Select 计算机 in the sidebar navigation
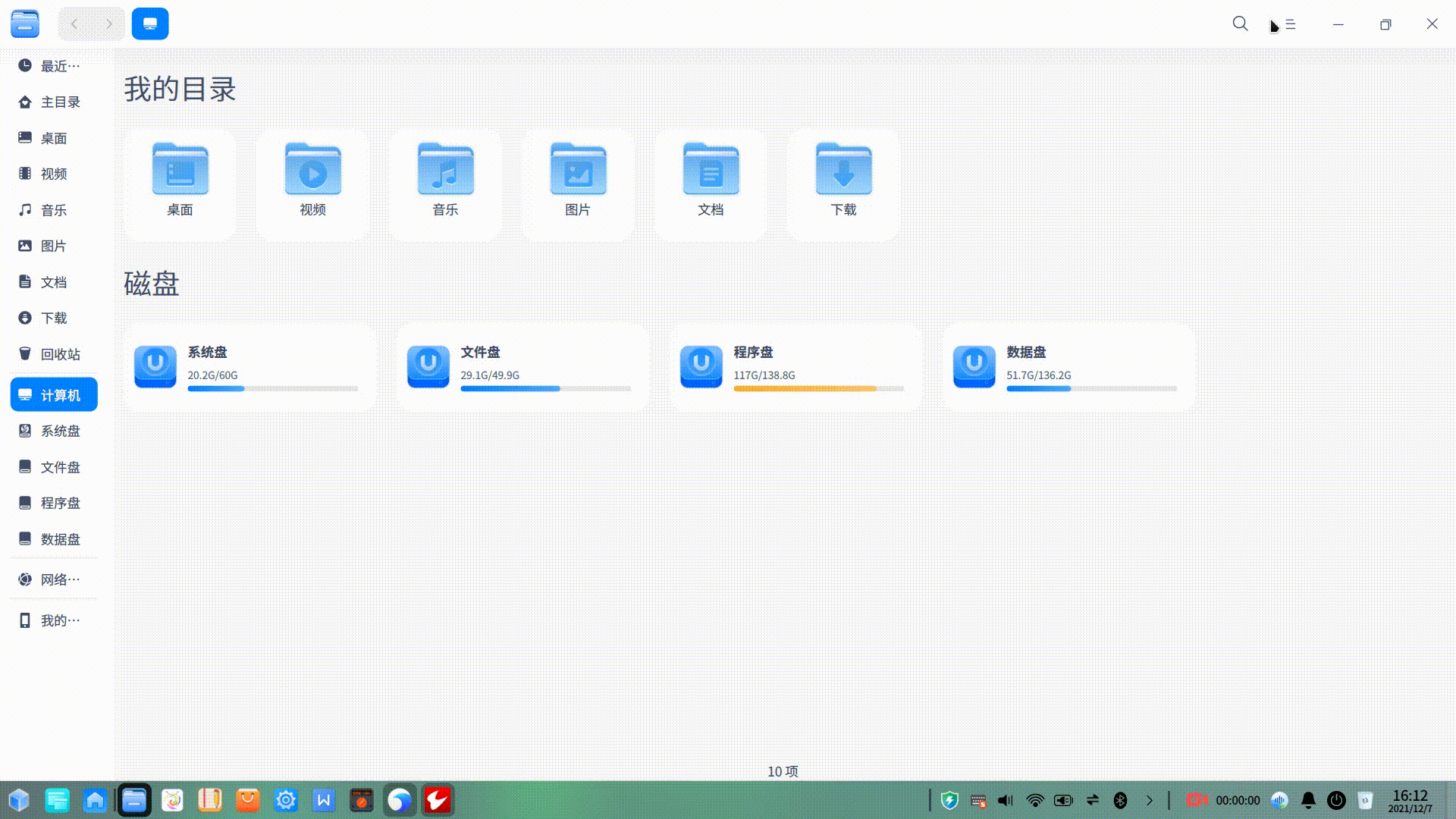 tap(54, 394)
